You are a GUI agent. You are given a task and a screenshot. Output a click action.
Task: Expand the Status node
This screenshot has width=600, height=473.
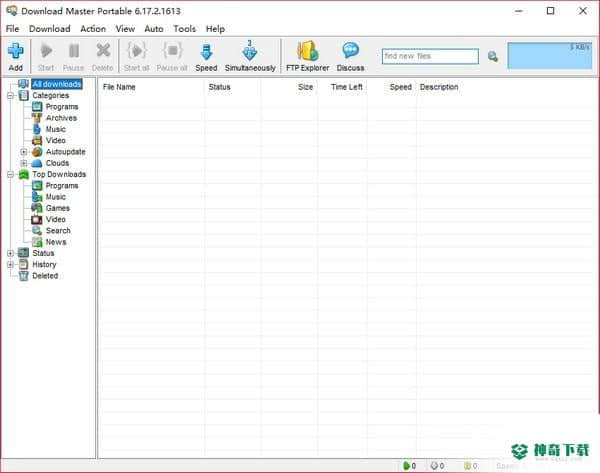click(11, 253)
